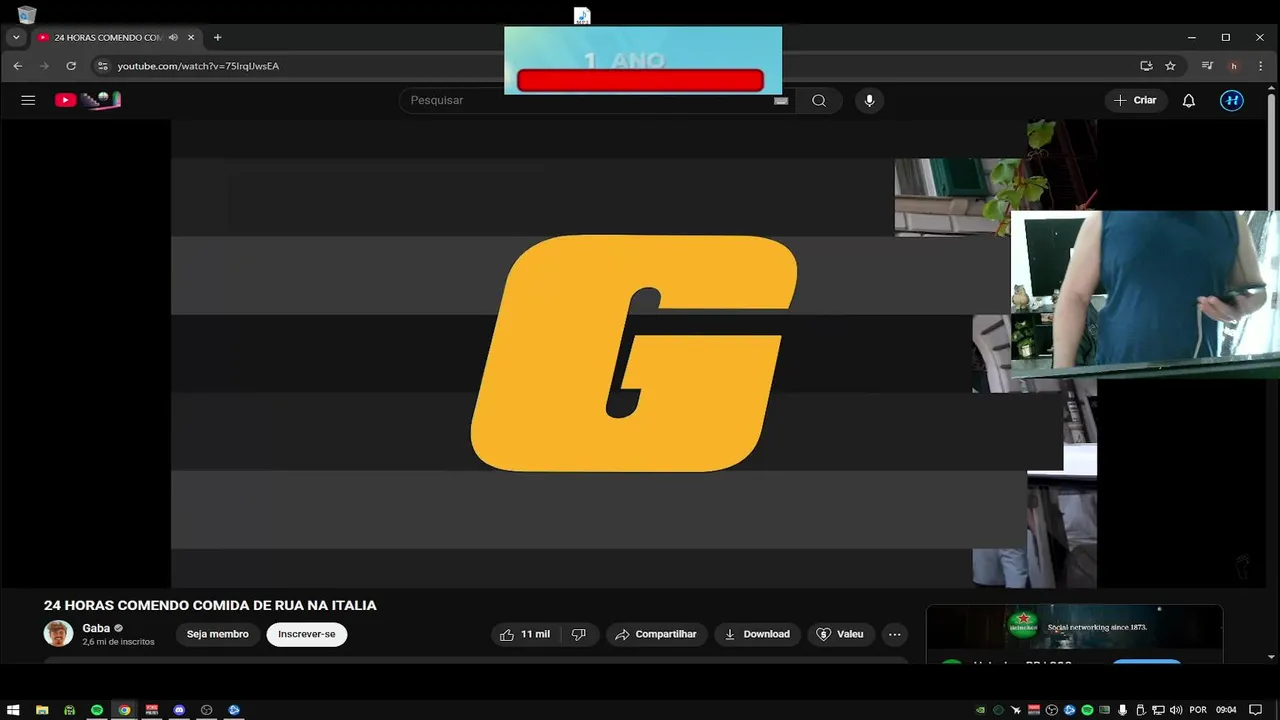Open Spotify from the taskbar
The height and width of the screenshot is (720, 1280).
97,710
